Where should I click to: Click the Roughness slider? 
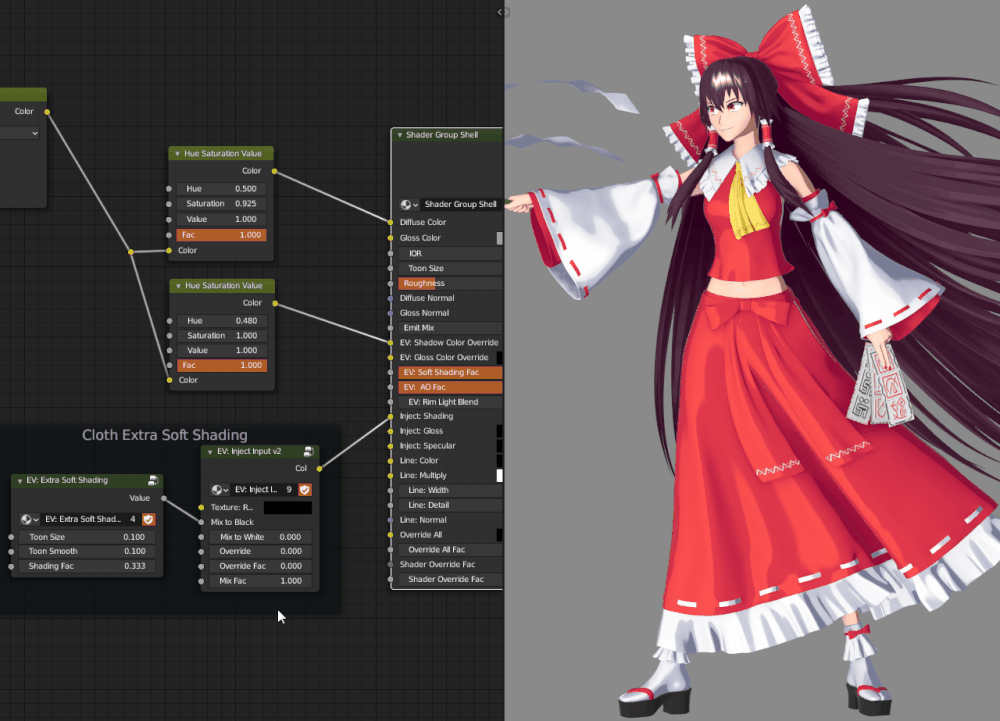coord(450,283)
